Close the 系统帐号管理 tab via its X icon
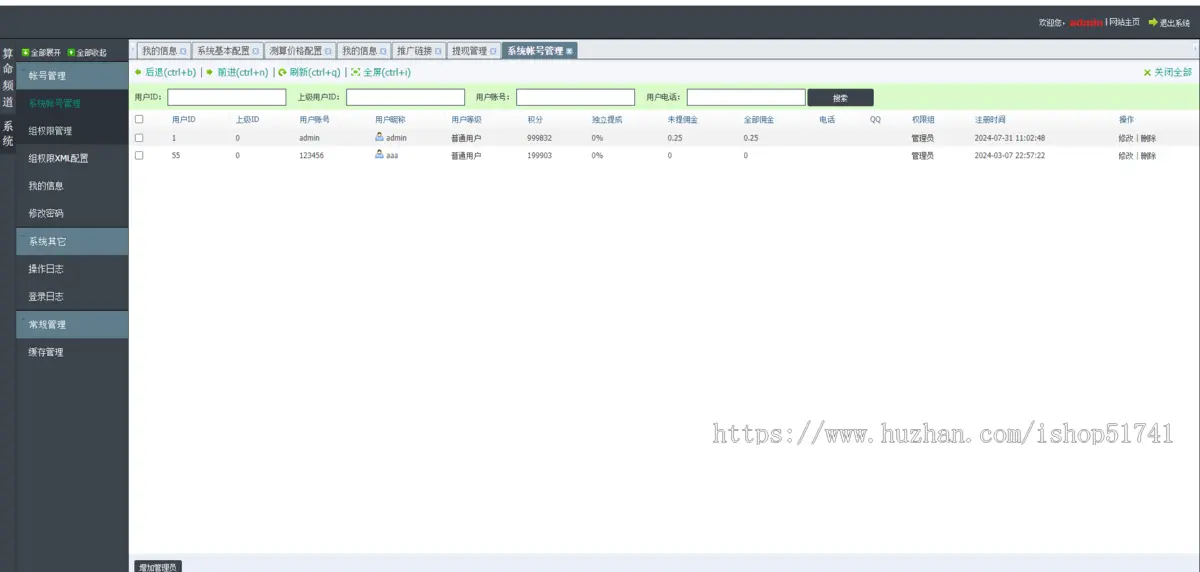 tap(569, 51)
